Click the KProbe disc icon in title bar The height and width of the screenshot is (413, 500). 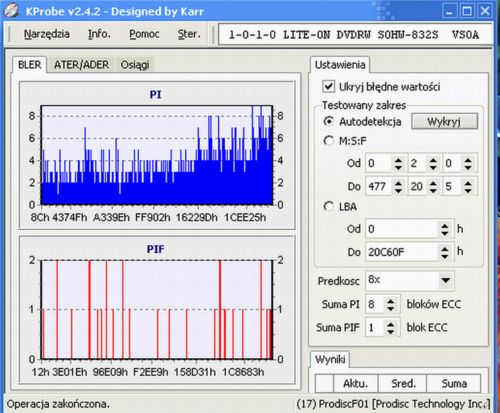point(11,10)
